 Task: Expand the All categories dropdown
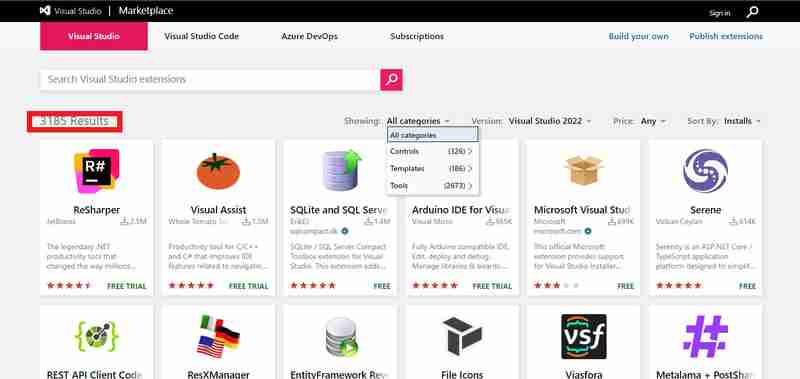click(418, 121)
